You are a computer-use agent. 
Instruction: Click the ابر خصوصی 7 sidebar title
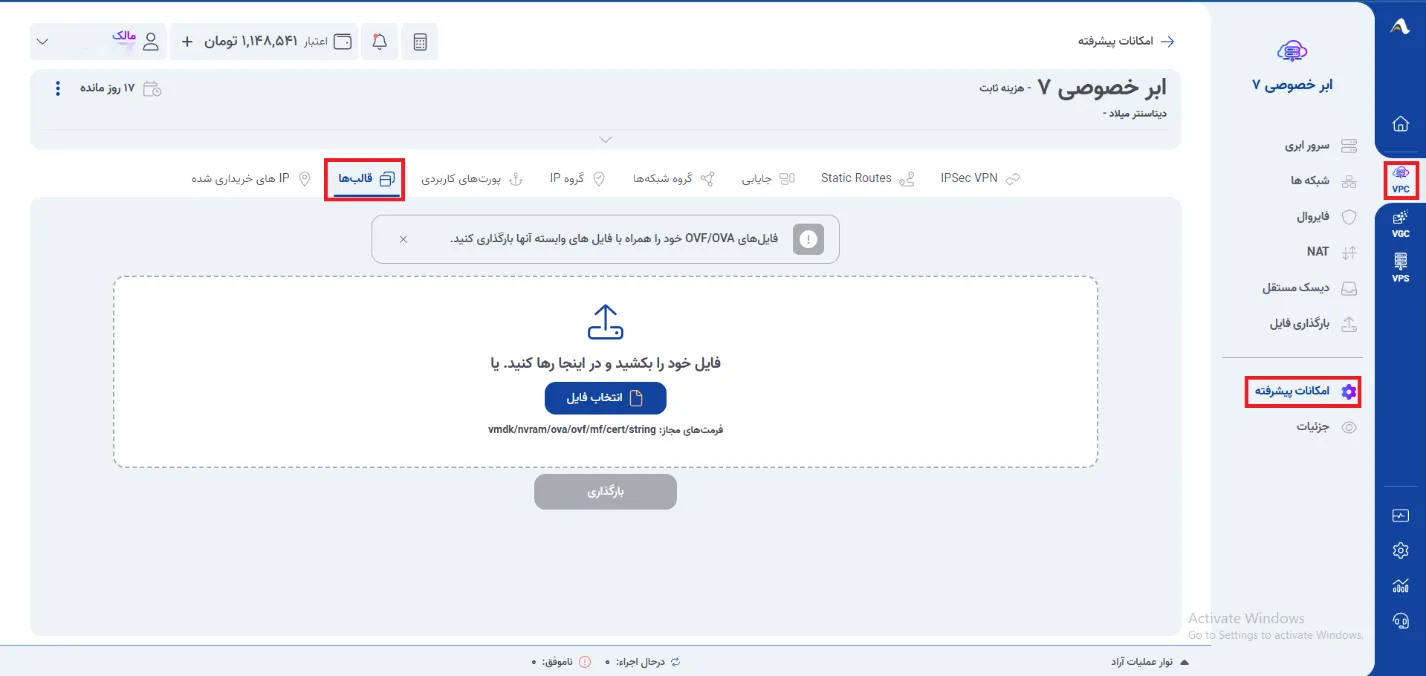pos(1292,85)
